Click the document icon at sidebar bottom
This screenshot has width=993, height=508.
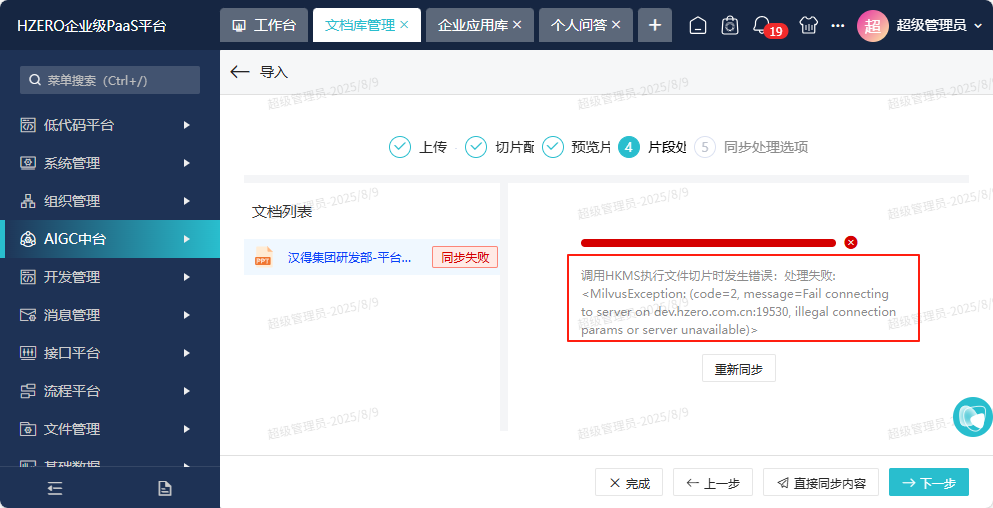point(165,488)
